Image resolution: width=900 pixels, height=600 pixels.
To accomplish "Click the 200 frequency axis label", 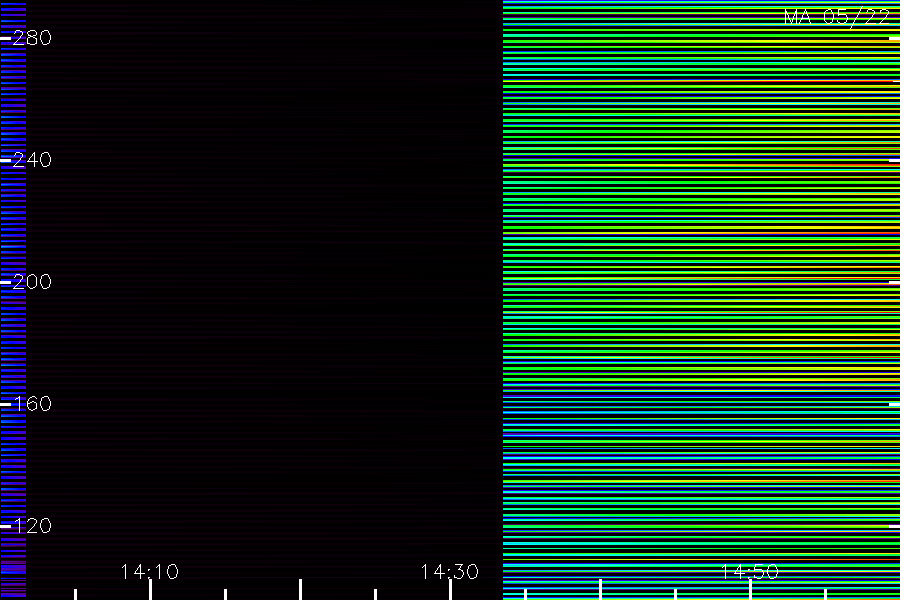I will (32, 281).
